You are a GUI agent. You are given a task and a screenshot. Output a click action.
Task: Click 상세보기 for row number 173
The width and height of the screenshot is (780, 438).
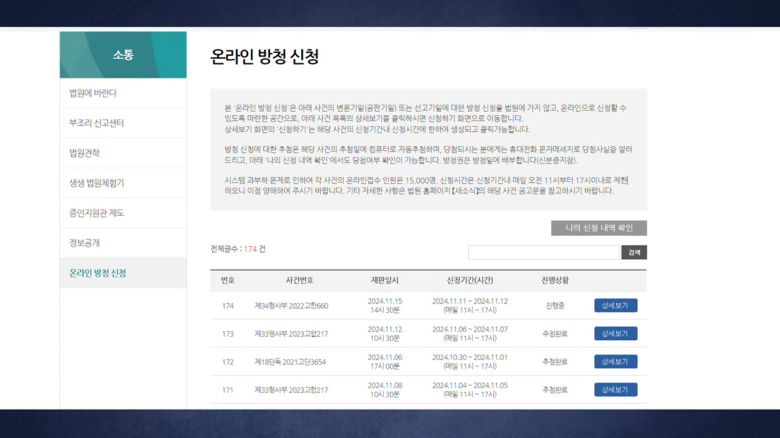(x=615, y=334)
